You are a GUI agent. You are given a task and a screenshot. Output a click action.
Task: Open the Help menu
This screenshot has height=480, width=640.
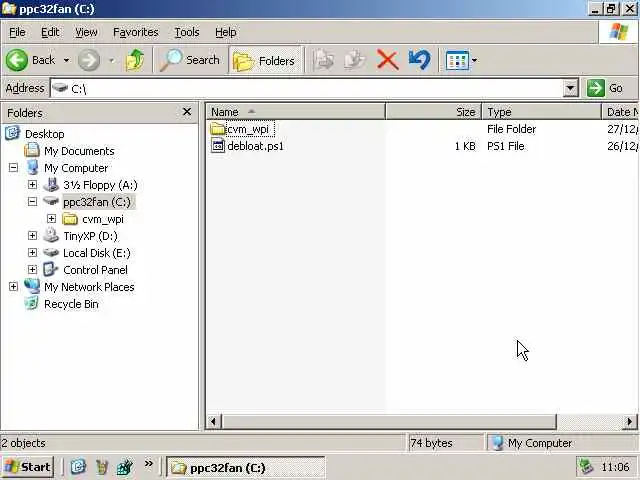coord(225,32)
